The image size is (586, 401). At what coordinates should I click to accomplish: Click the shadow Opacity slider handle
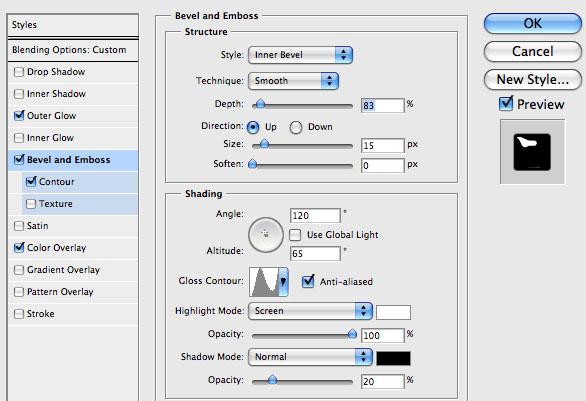[x=272, y=380]
